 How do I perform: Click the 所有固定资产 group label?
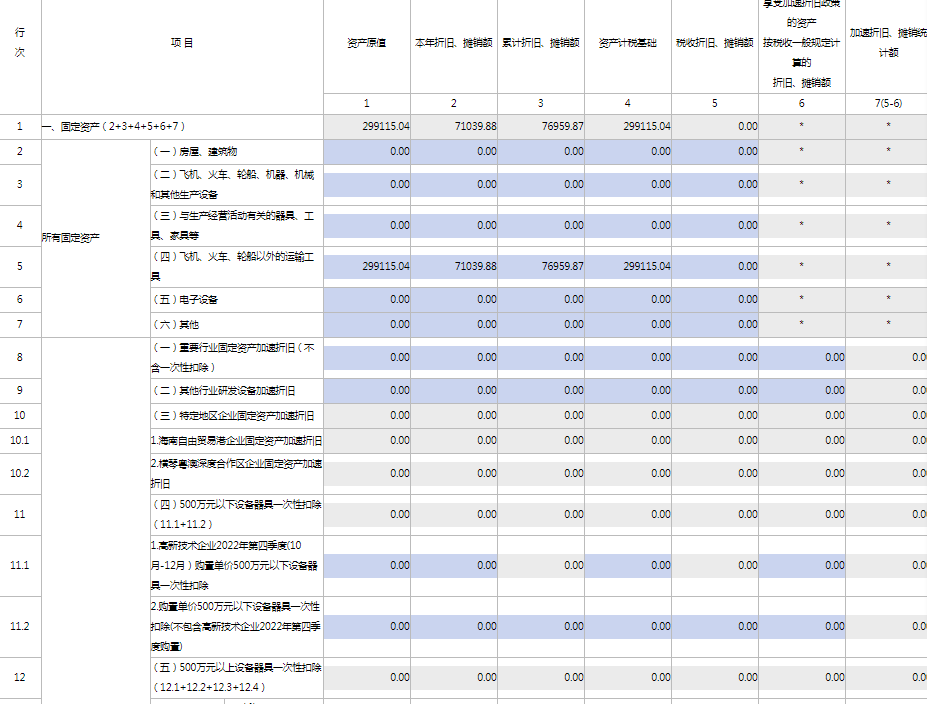(x=71, y=238)
